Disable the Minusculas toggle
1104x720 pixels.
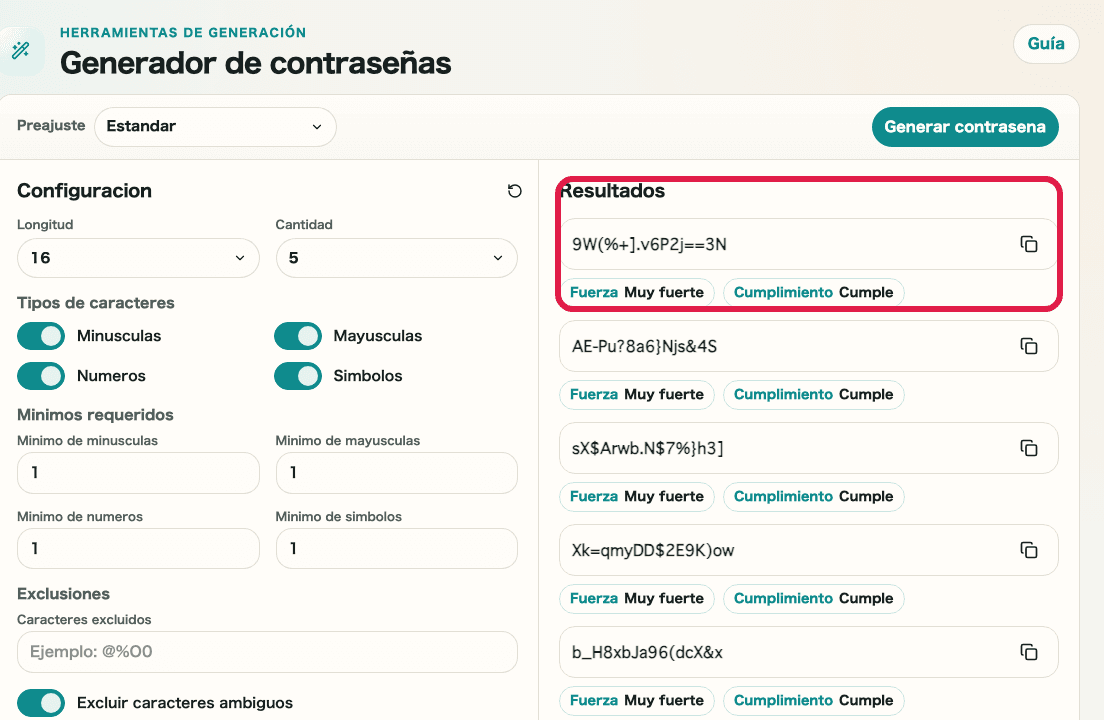tap(41, 336)
